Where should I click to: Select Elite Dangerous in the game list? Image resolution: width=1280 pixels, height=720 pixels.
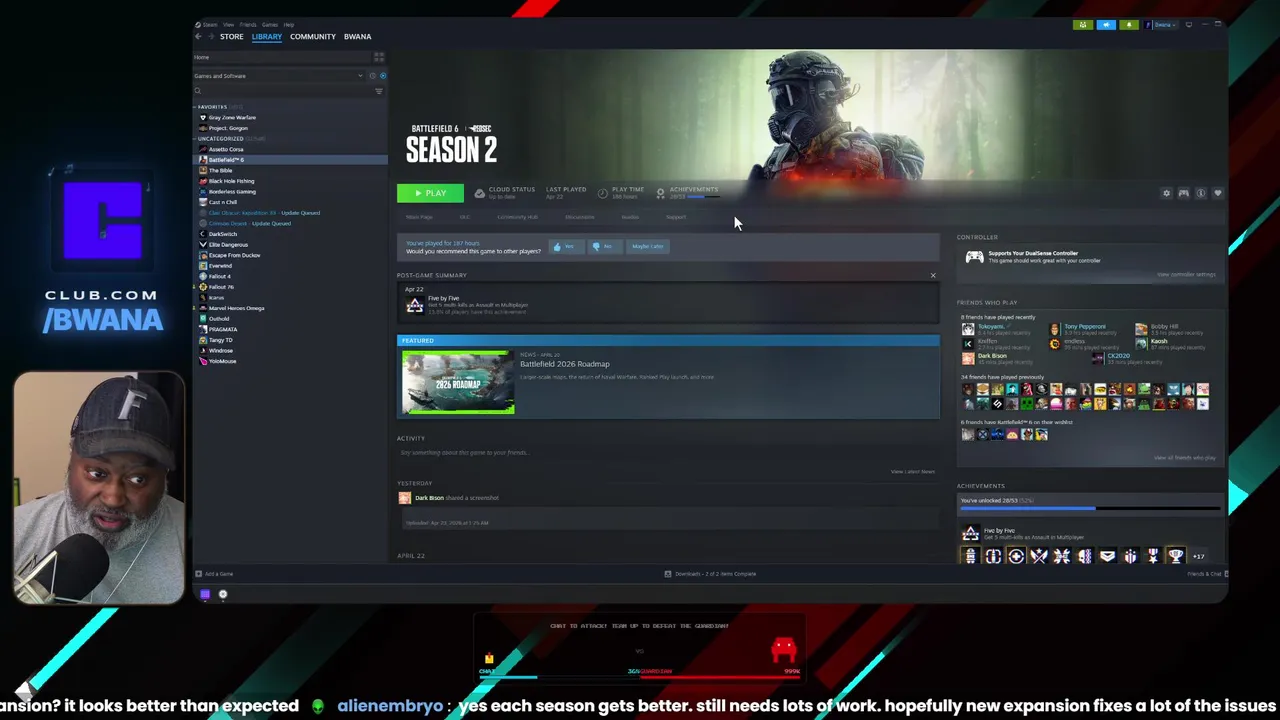pyautogui.click(x=228, y=245)
